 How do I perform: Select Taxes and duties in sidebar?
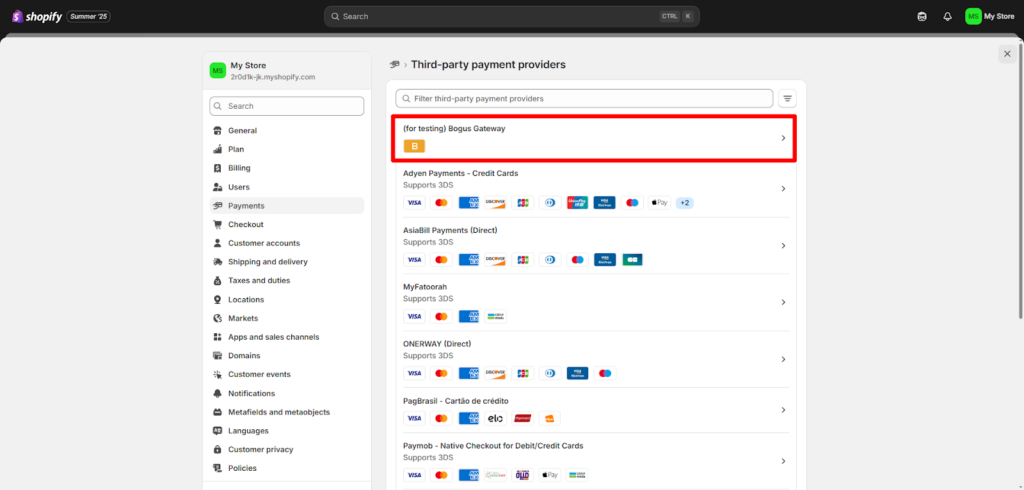(x=259, y=281)
